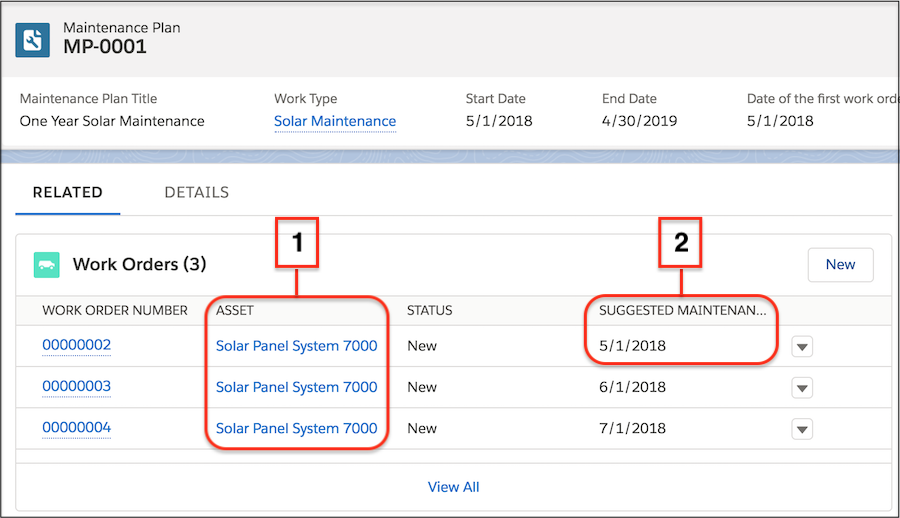Open work order 00000004

76,428
